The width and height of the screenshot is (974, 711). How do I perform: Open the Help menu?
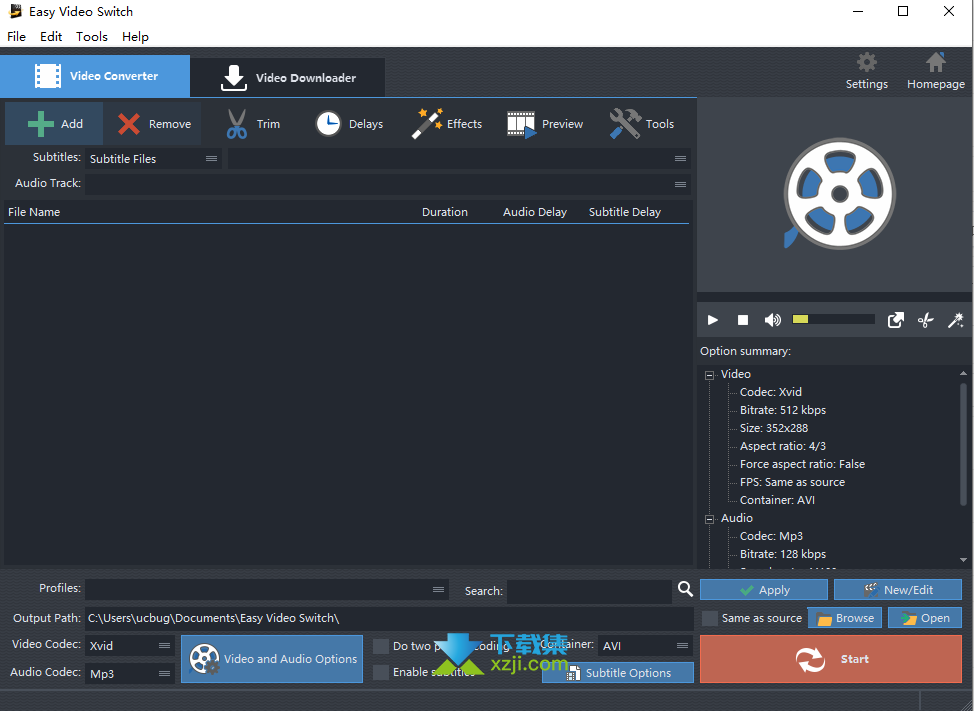tap(135, 37)
